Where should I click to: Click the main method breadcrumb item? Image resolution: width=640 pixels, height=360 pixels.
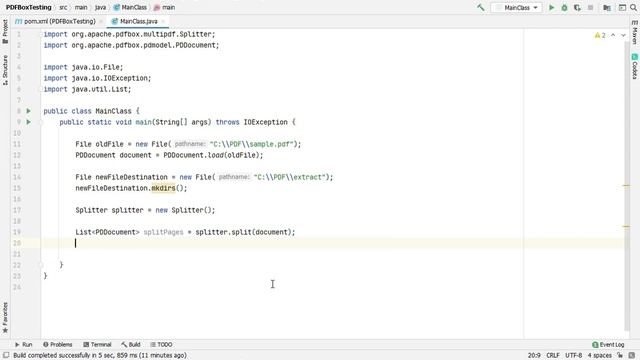coord(164,7)
